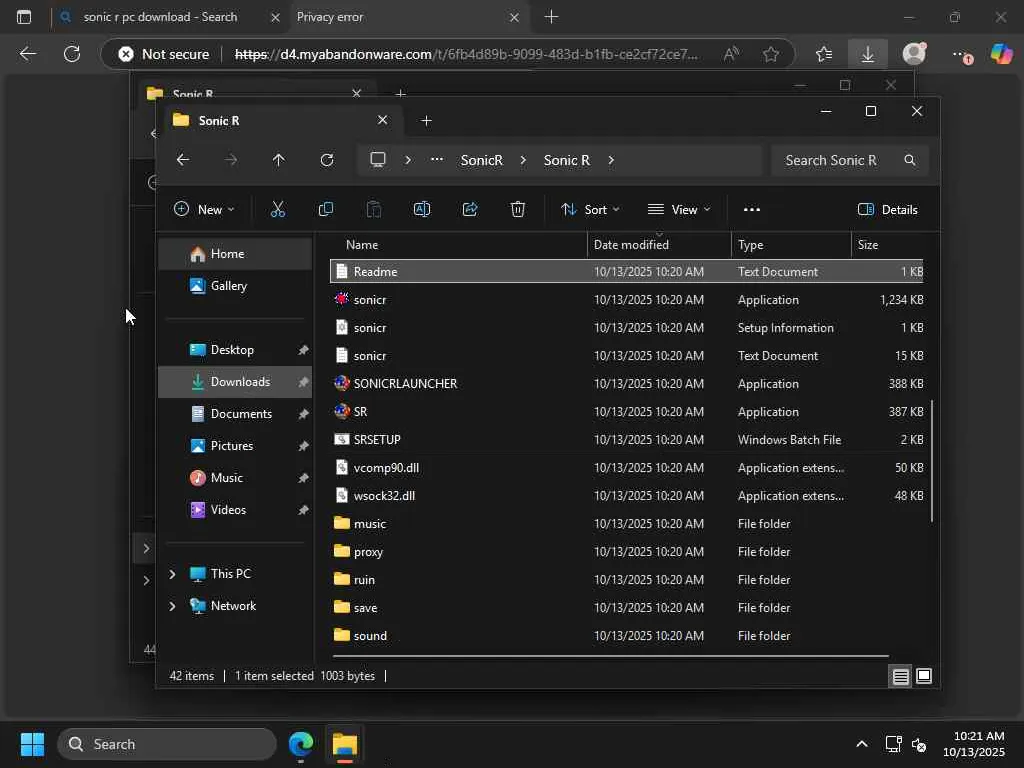Viewport: 1024px width, 768px height.
Task: Open the See more ellipsis menu
Action: [752, 209]
